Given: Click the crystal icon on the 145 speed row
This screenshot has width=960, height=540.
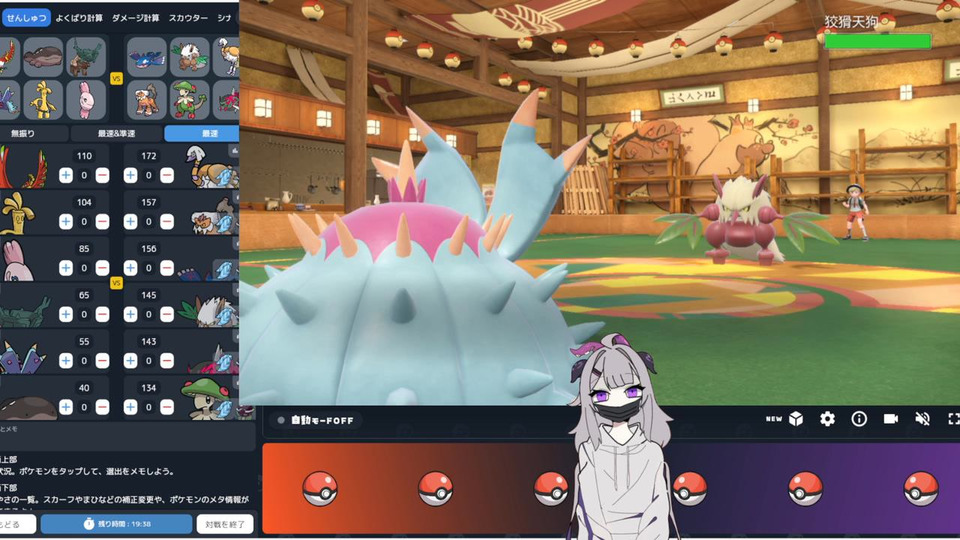Looking at the screenshot, I should pyautogui.click(x=224, y=317).
